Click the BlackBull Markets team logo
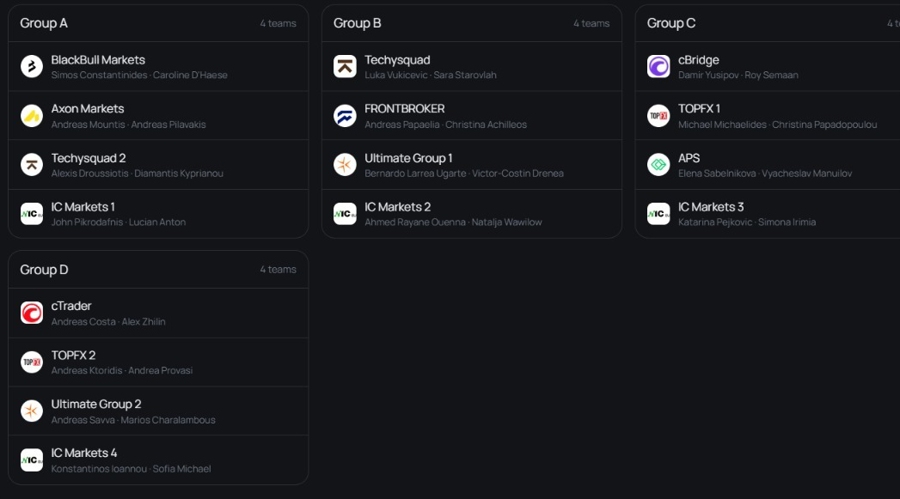900x499 pixels. [32, 67]
